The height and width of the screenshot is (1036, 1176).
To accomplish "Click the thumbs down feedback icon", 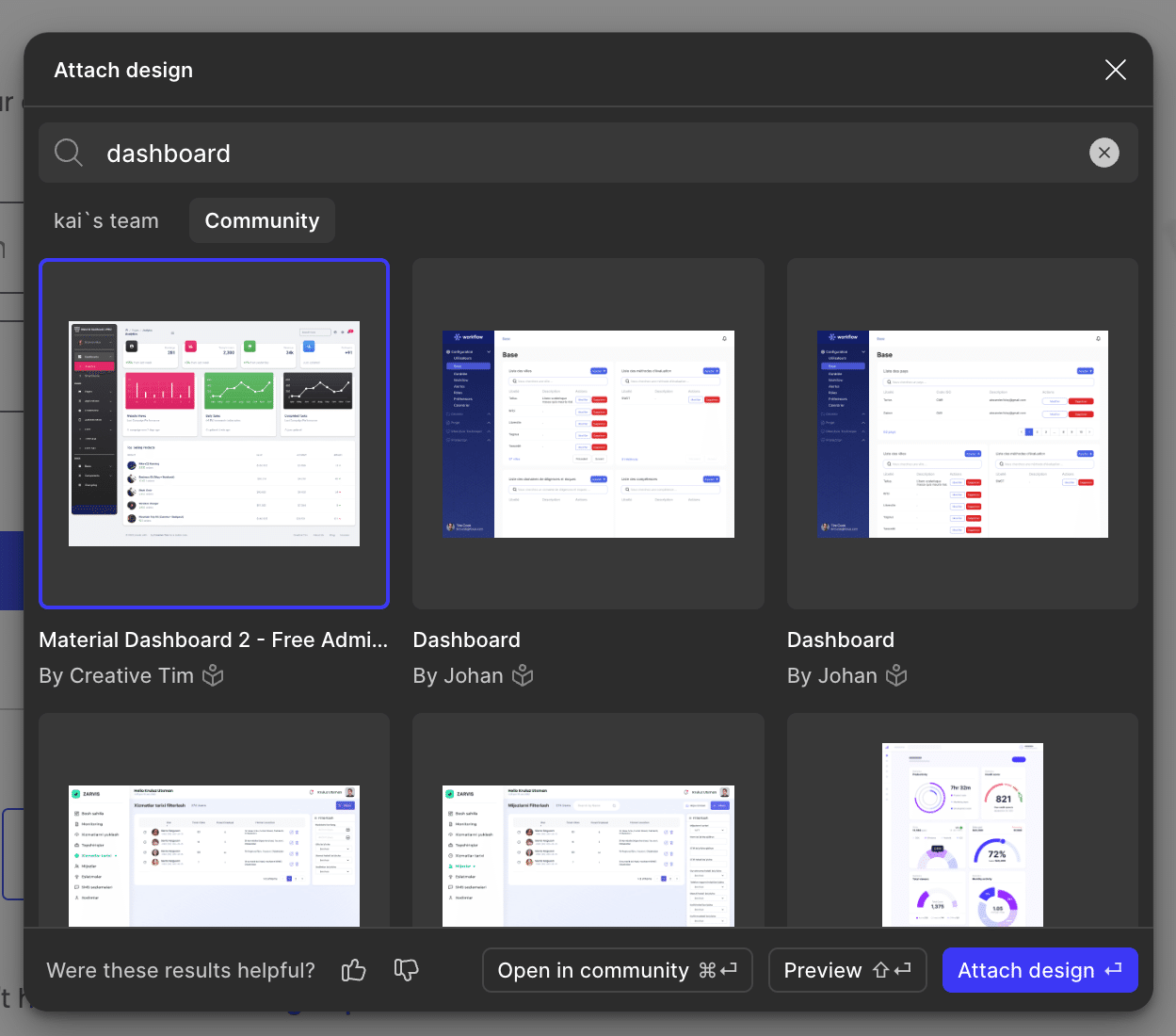I will coord(406,970).
